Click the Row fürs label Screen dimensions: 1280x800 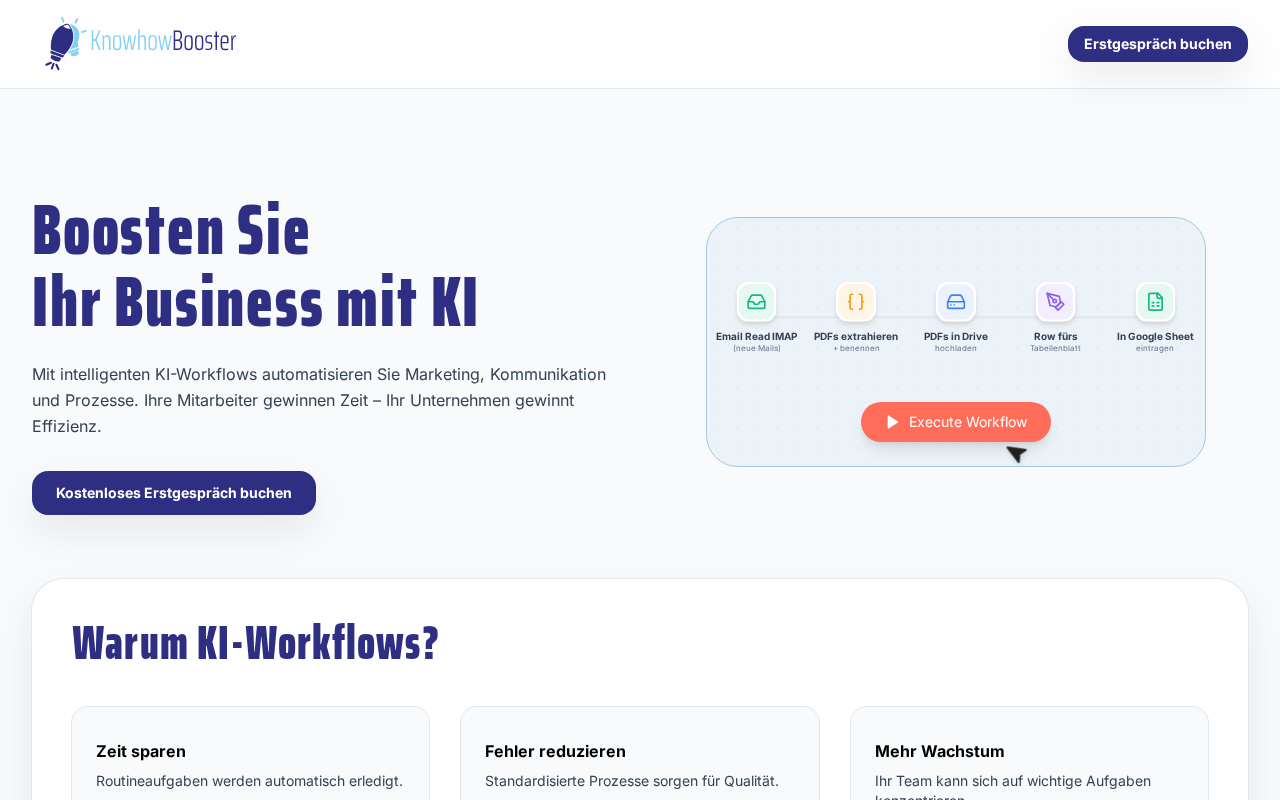tap(1055, 337)
